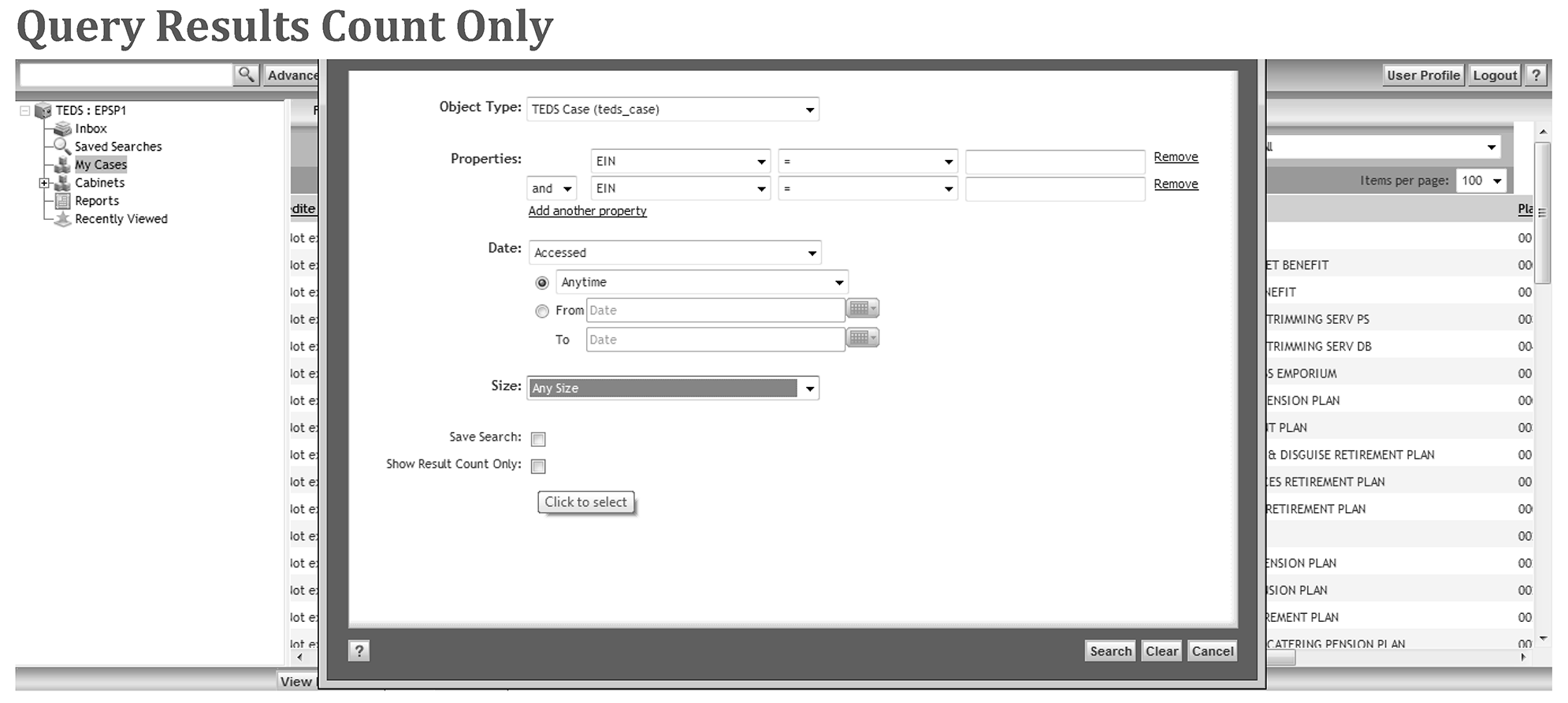
Task: Click the Recently Viewed star icon
Action: pyautogui.click(x=62, y=219)
